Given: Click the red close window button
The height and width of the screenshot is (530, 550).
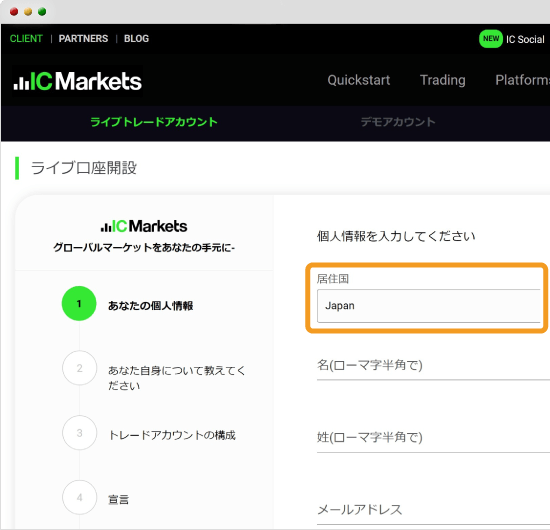Looking at the screenshot, I should tap(14, 12).
